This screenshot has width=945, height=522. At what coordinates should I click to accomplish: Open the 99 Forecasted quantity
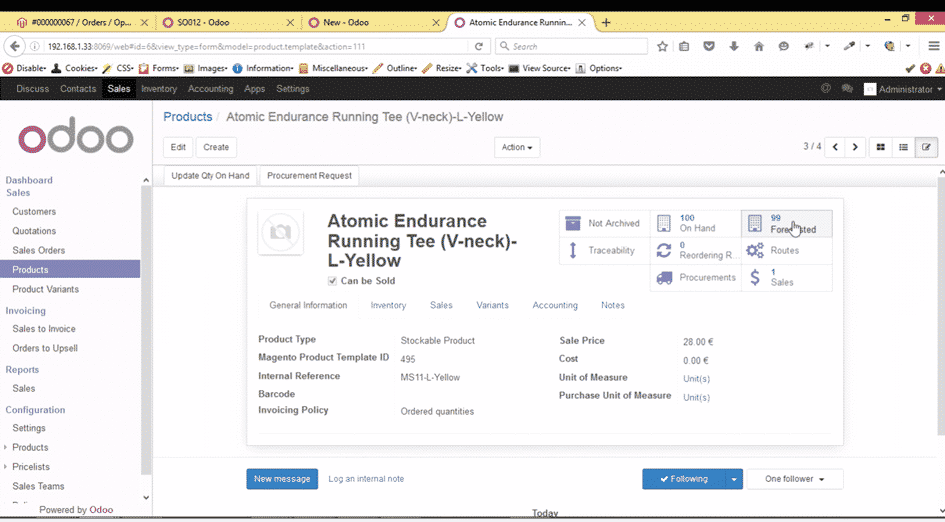(786, 224)
